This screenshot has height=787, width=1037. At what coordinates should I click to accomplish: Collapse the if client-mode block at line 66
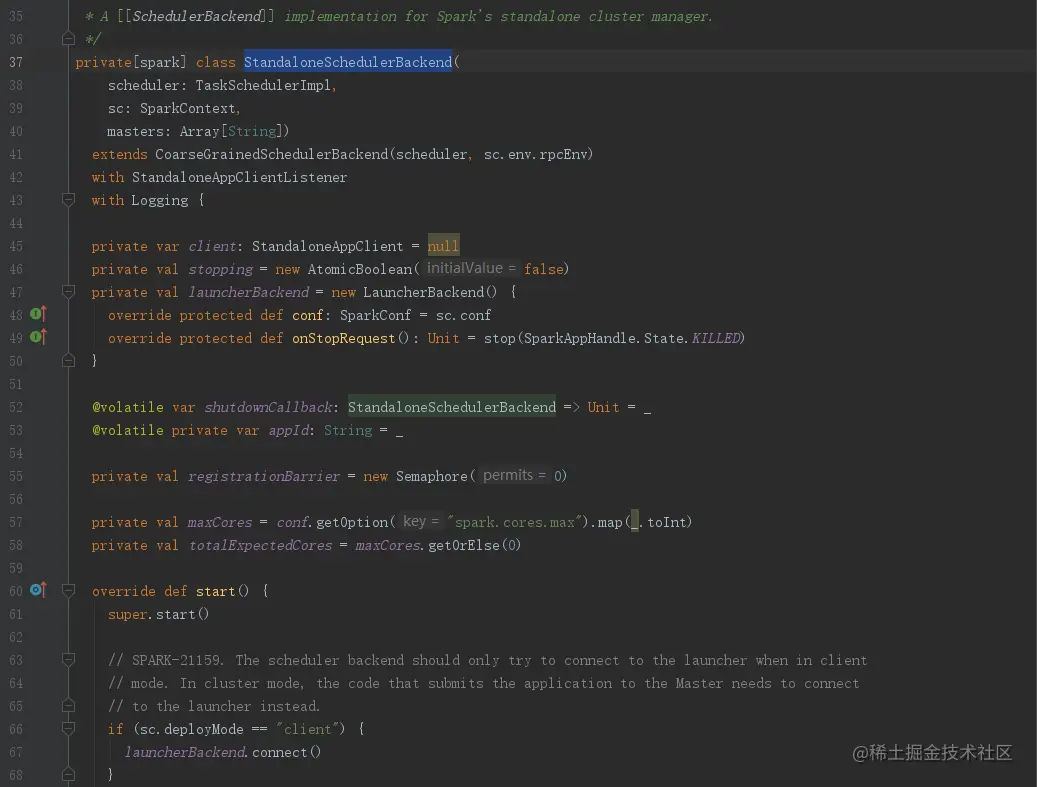[x=68, y=728]
